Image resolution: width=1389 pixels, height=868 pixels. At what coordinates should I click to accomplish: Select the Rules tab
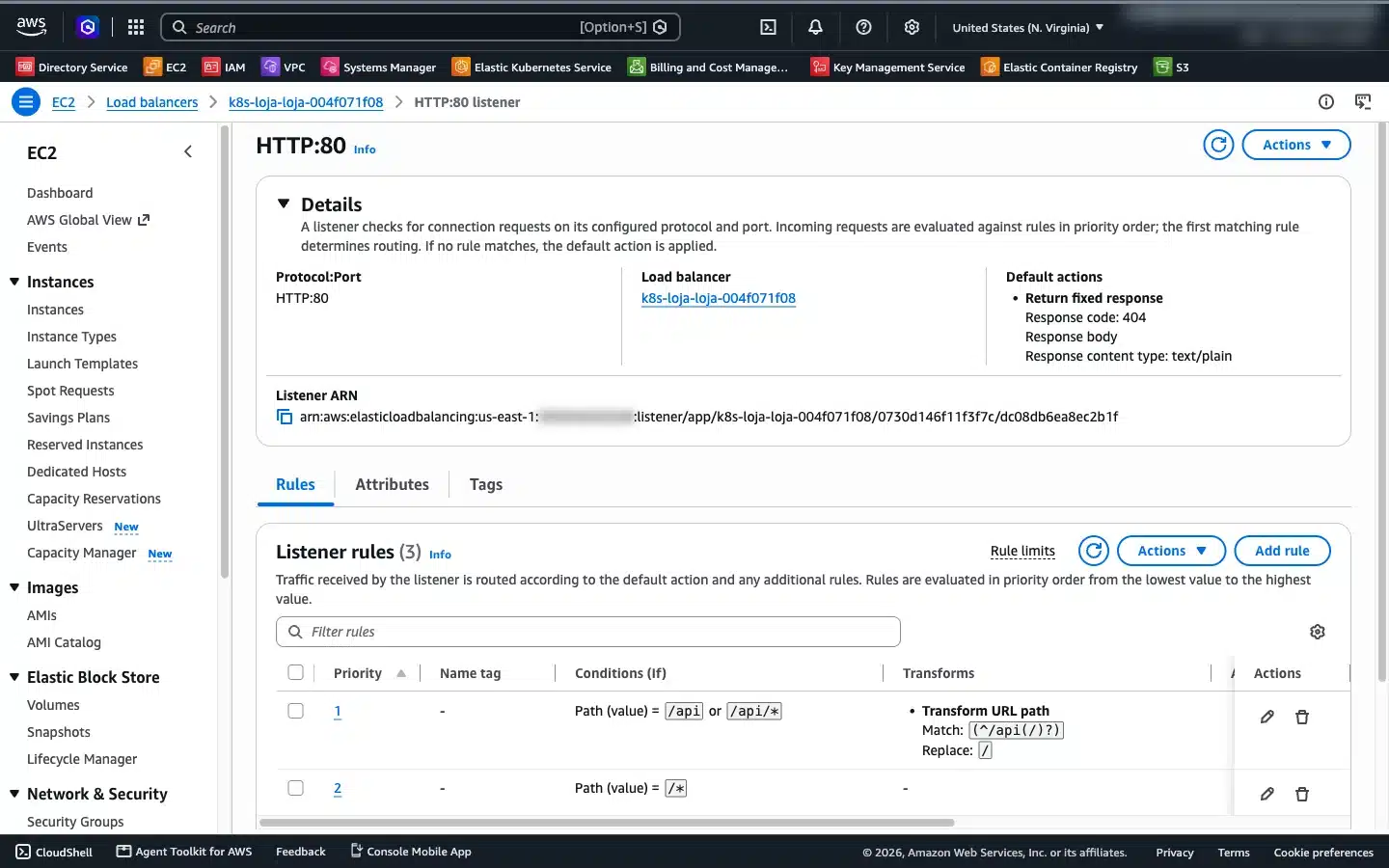coord(295,484)
